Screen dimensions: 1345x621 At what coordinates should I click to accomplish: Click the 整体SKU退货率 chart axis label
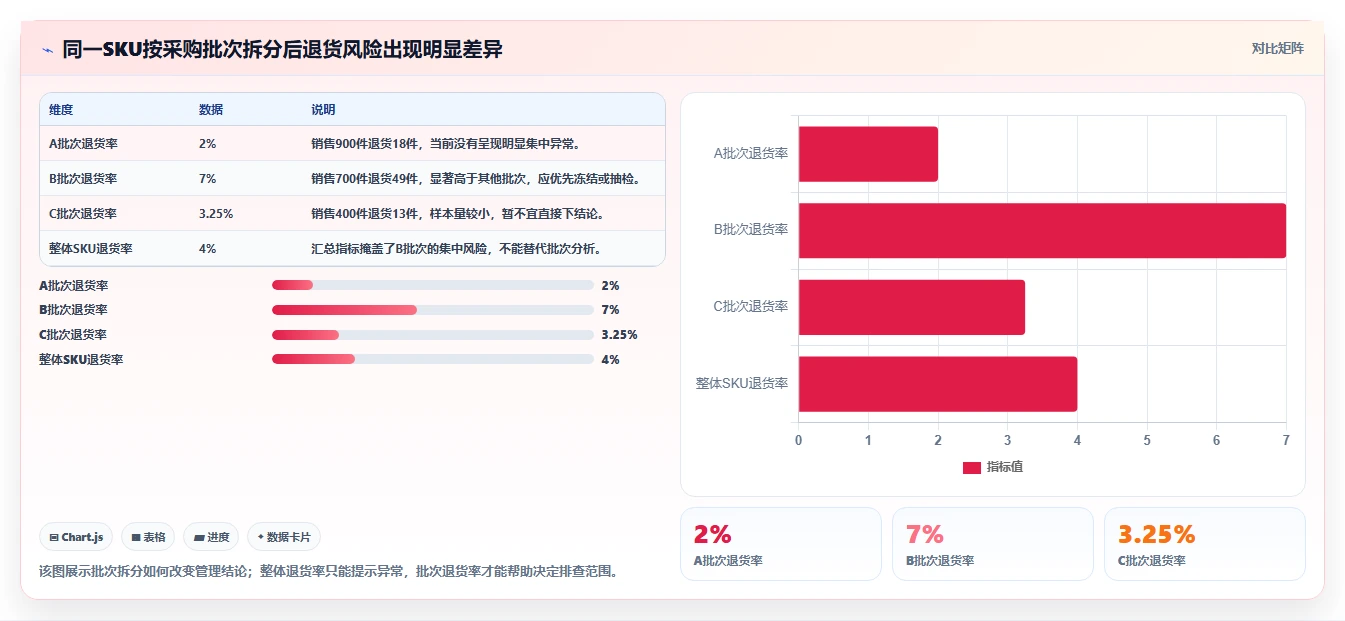click(742, 384)
